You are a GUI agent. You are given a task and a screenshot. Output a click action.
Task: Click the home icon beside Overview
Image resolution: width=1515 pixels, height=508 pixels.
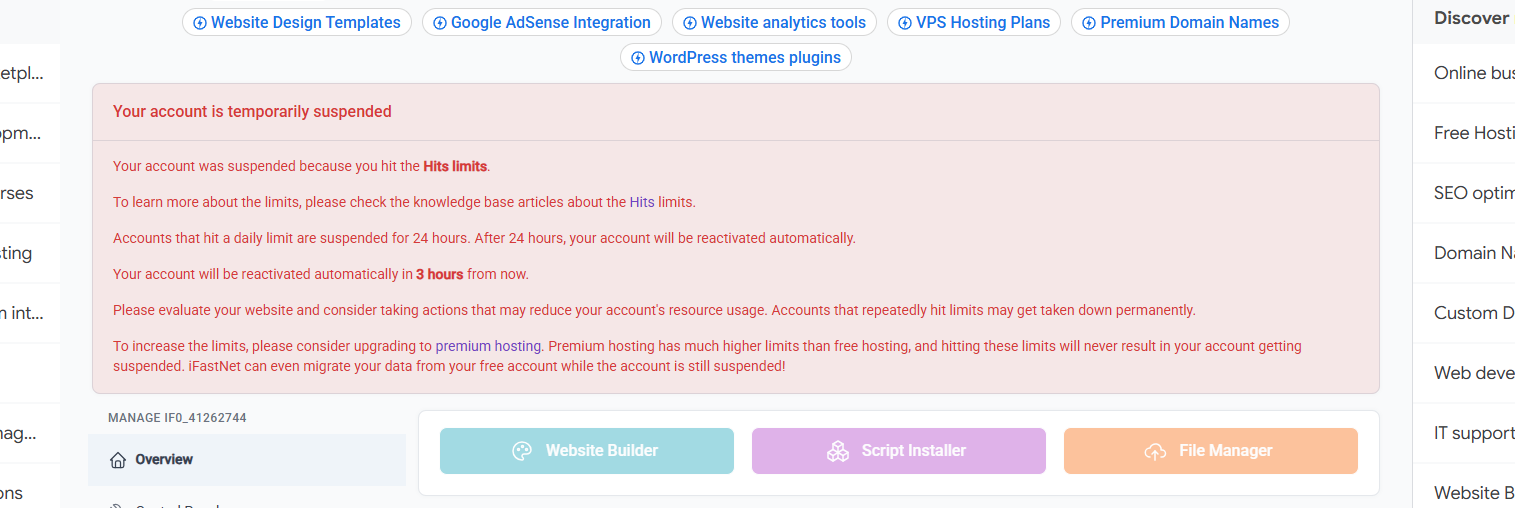(118, 460)
